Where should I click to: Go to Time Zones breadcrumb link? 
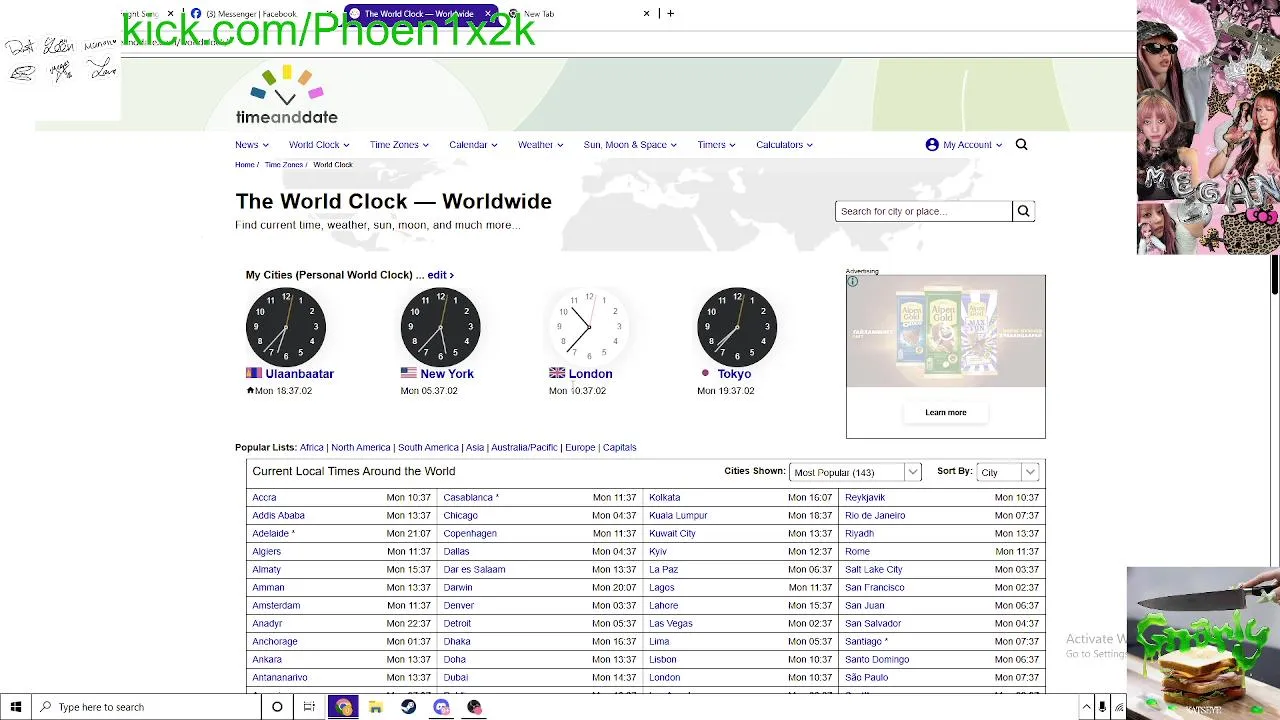(284, 164)
